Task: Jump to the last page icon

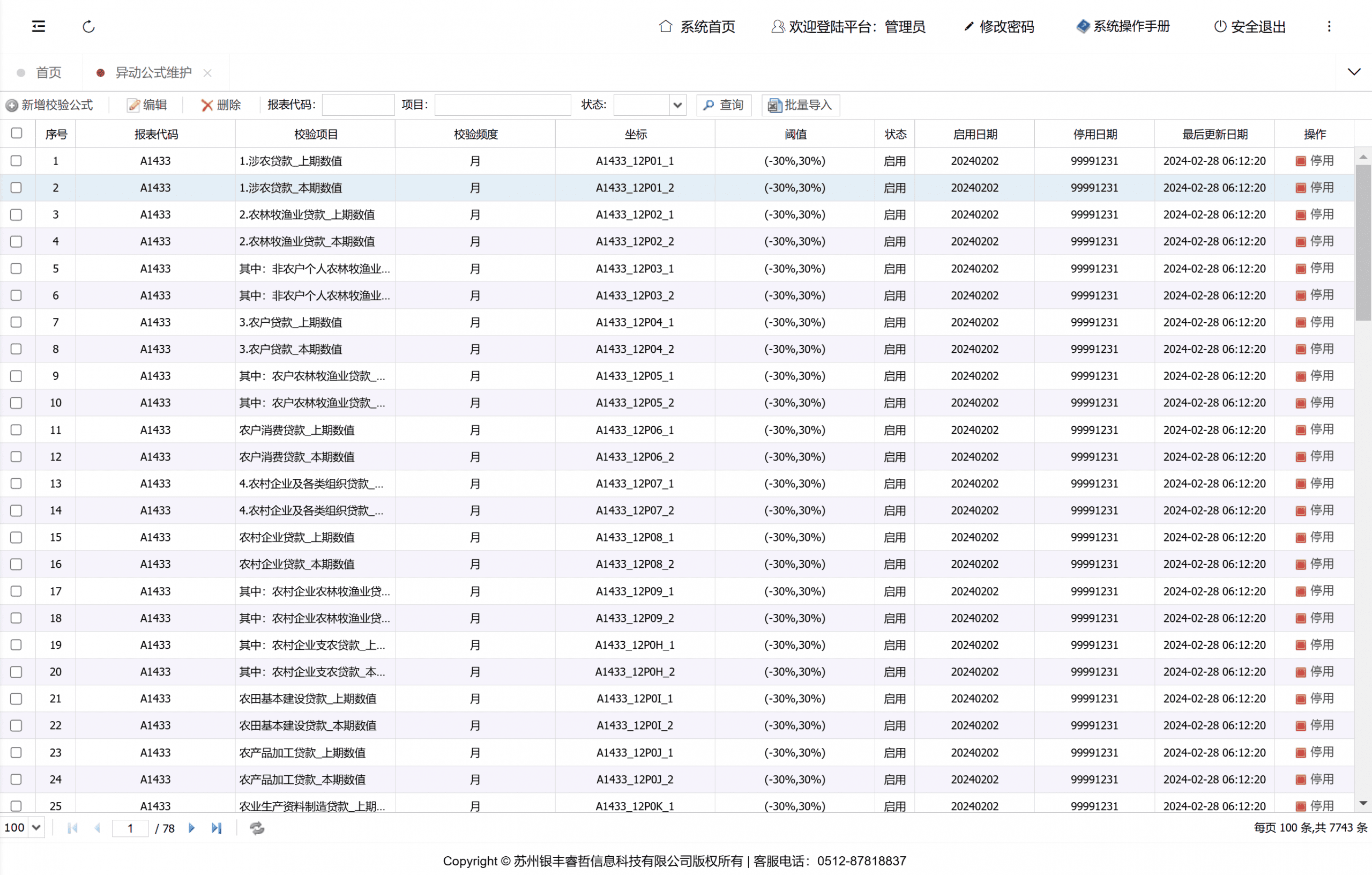Action: click(216, 828)
